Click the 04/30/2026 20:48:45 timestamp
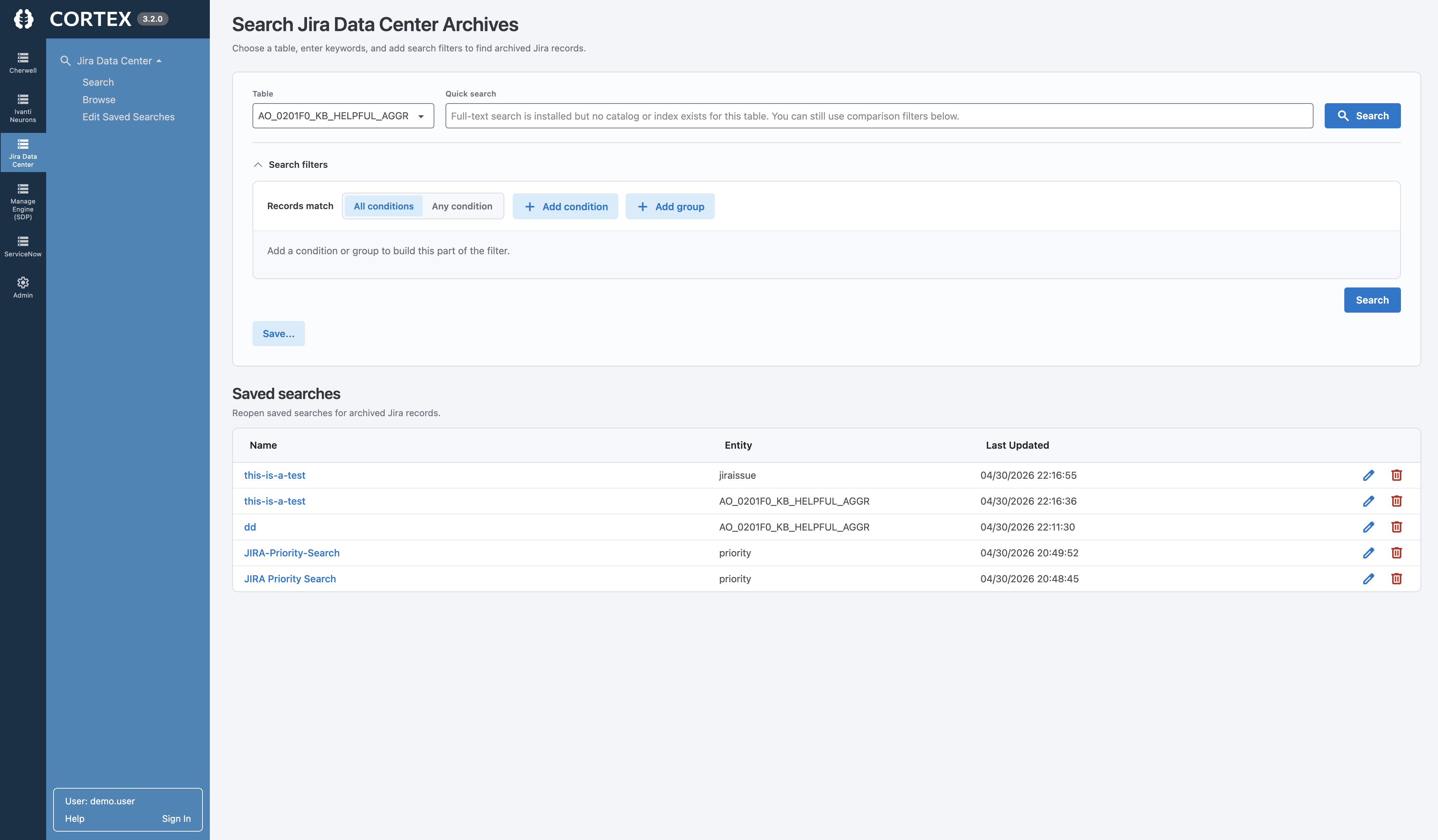Image resolution: width=1438 pixels, height=840 pixels. (x=1030, y=579)
